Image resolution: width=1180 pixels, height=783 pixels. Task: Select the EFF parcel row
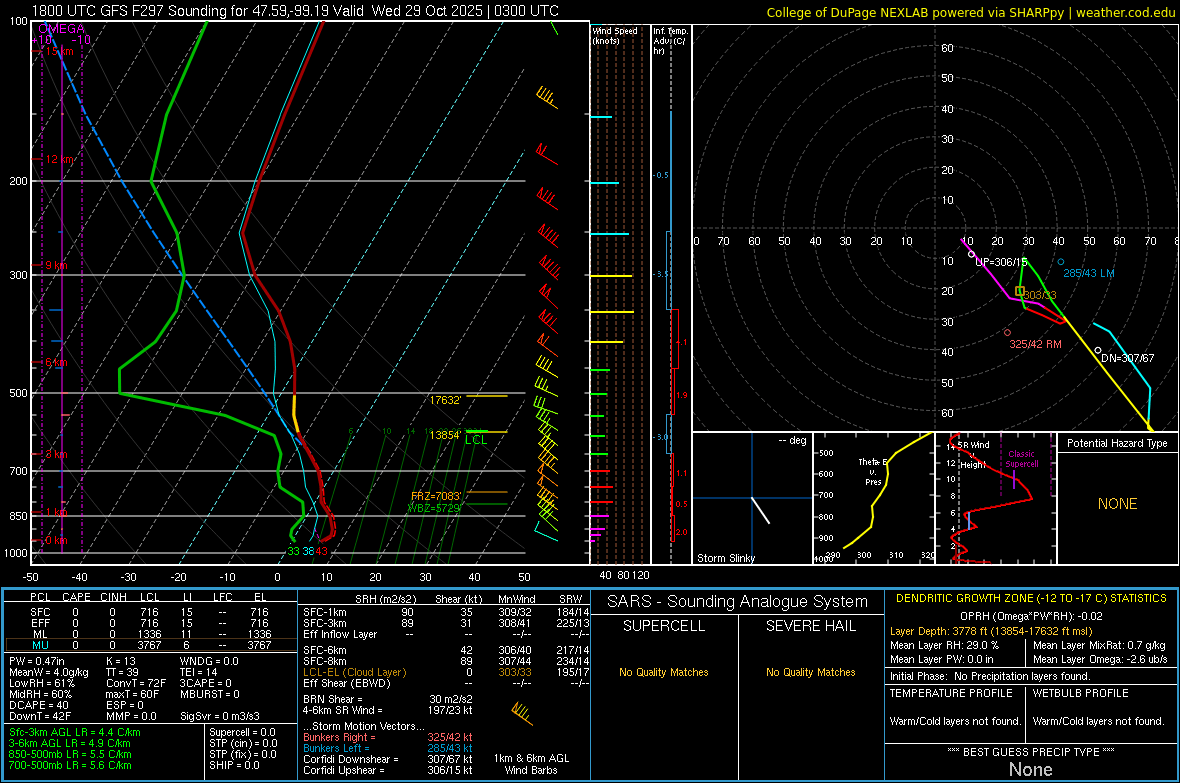coord(151,623)
